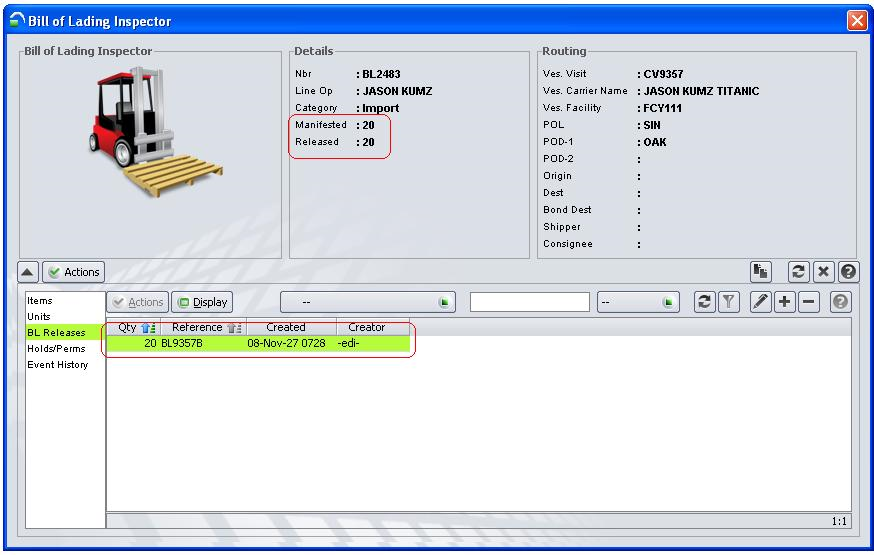Remove the release with the minus icon
The width and height of the screenshot is (874, 555).
809,302
